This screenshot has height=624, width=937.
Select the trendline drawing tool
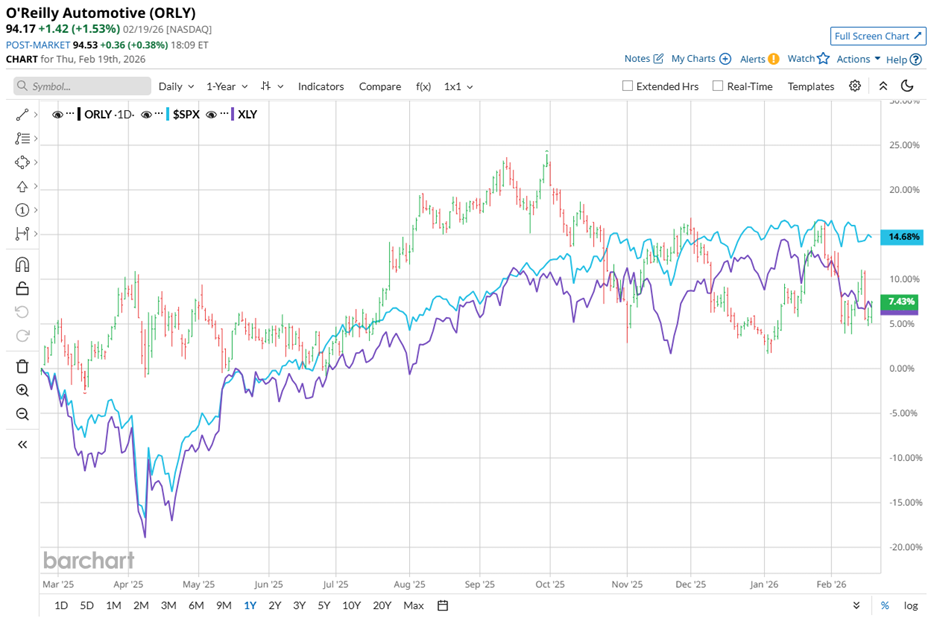pyautogui.click(x=20, y=113)
